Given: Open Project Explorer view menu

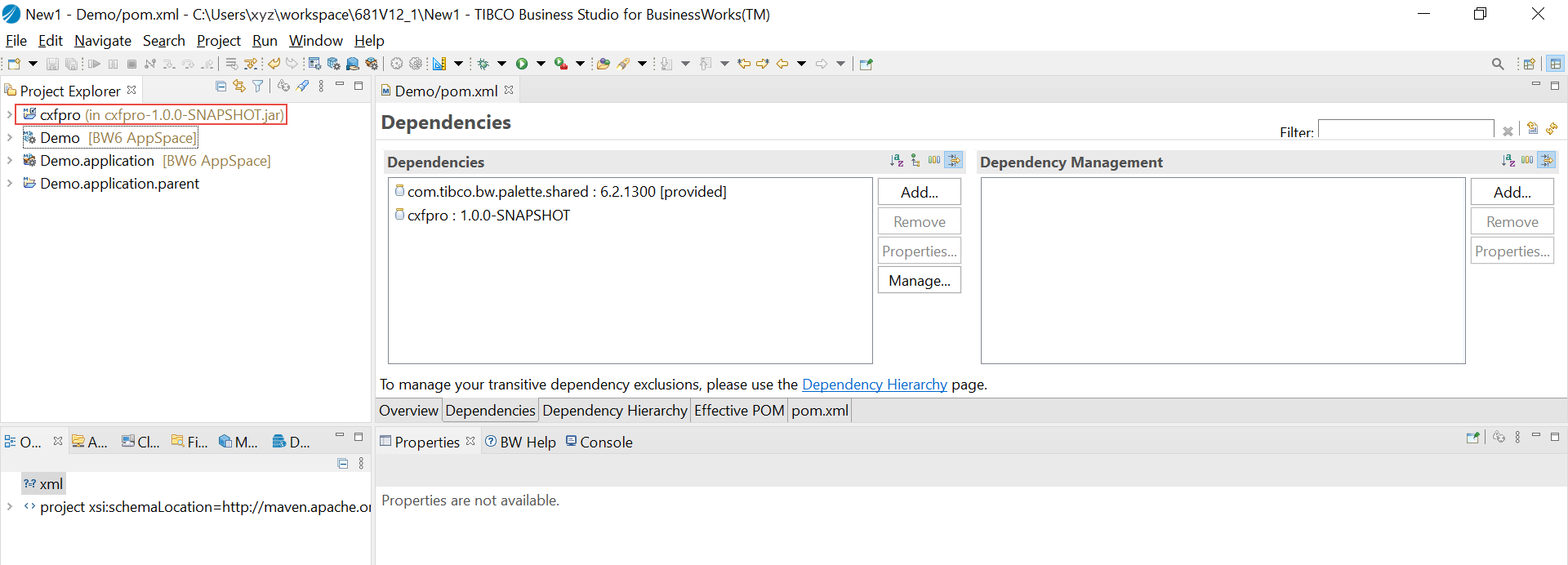Looking at the screenshot, I should coord(321,86).
